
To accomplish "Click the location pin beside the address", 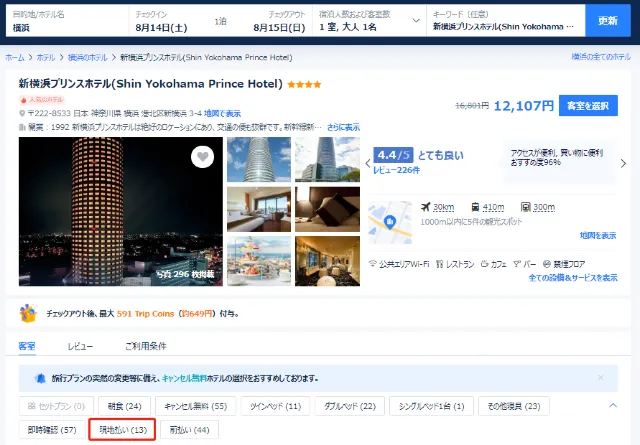I will point(22,113).
